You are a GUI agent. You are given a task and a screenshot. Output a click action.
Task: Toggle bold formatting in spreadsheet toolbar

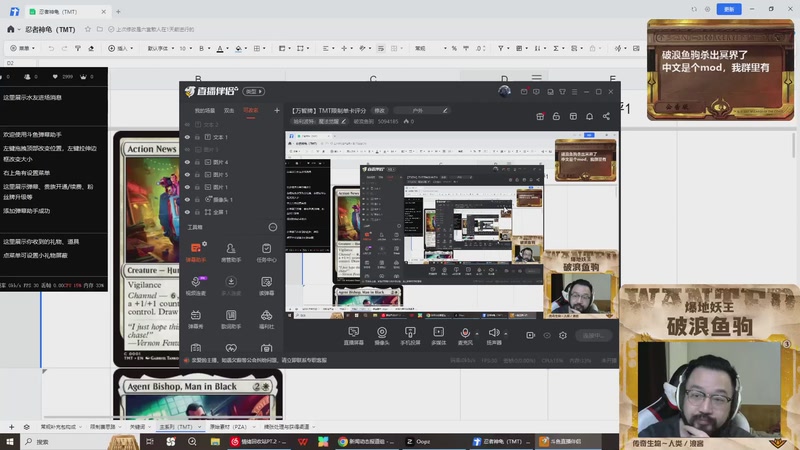pos(202,48)
